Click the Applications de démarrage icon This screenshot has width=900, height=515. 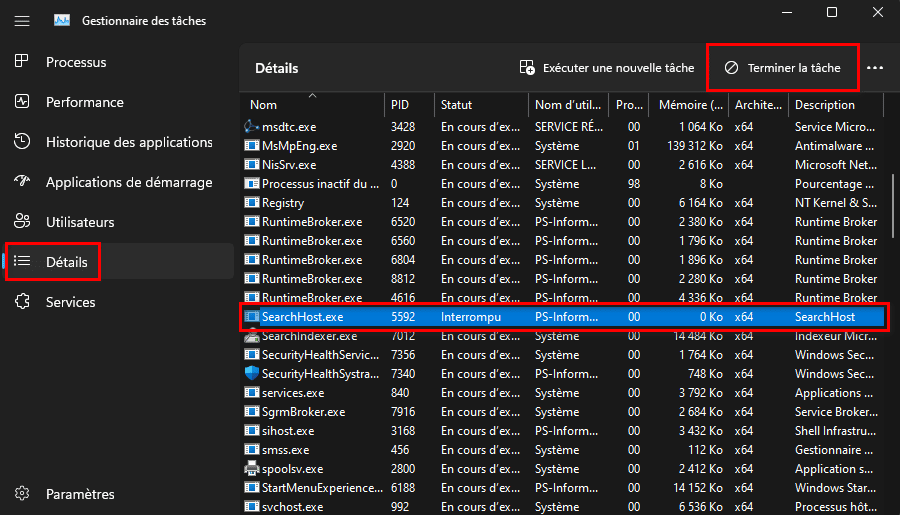(22, 181)
